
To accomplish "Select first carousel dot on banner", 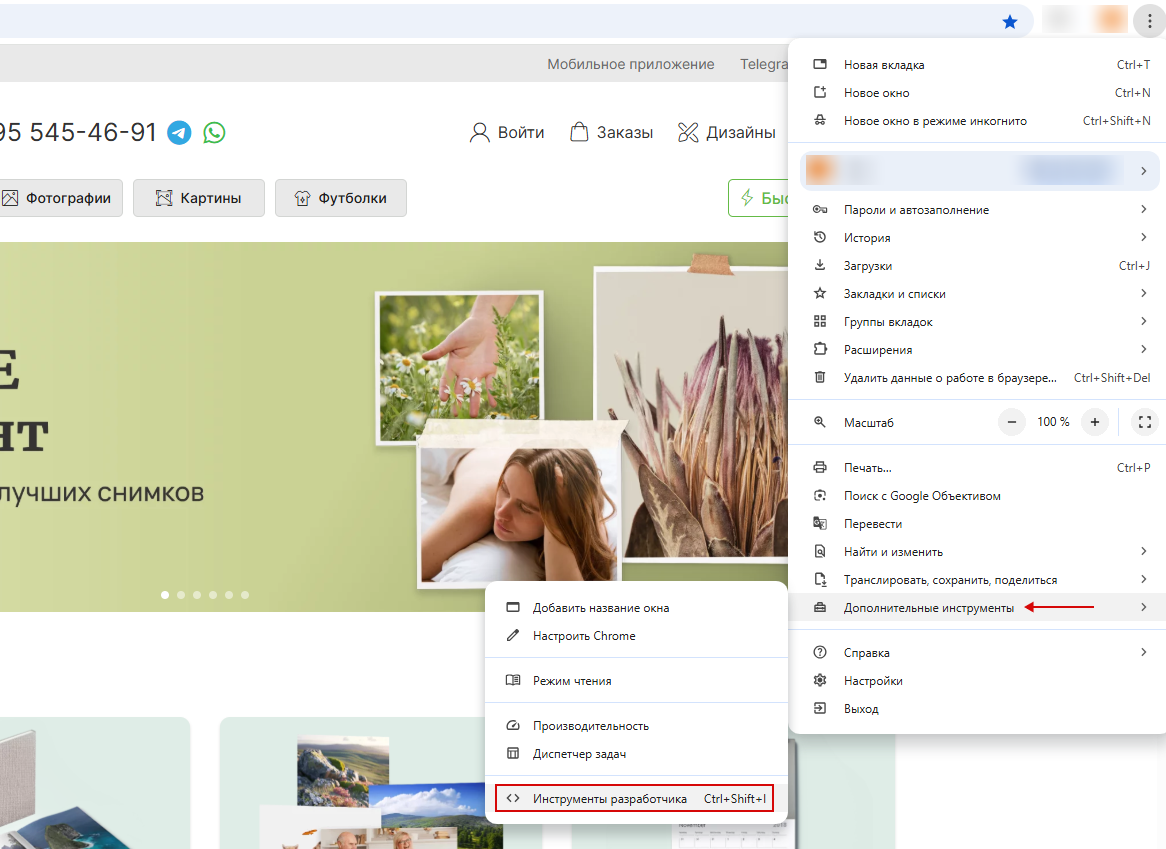I will [x=165, y=595].
